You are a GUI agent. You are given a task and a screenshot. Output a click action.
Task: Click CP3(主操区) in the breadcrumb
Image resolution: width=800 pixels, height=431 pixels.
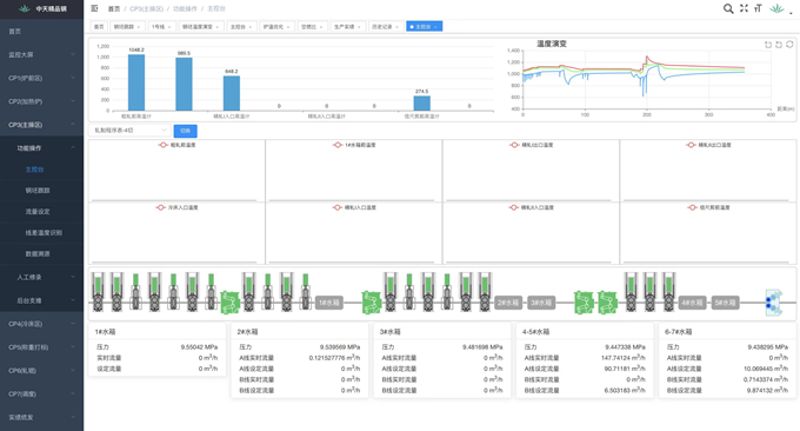146,9
